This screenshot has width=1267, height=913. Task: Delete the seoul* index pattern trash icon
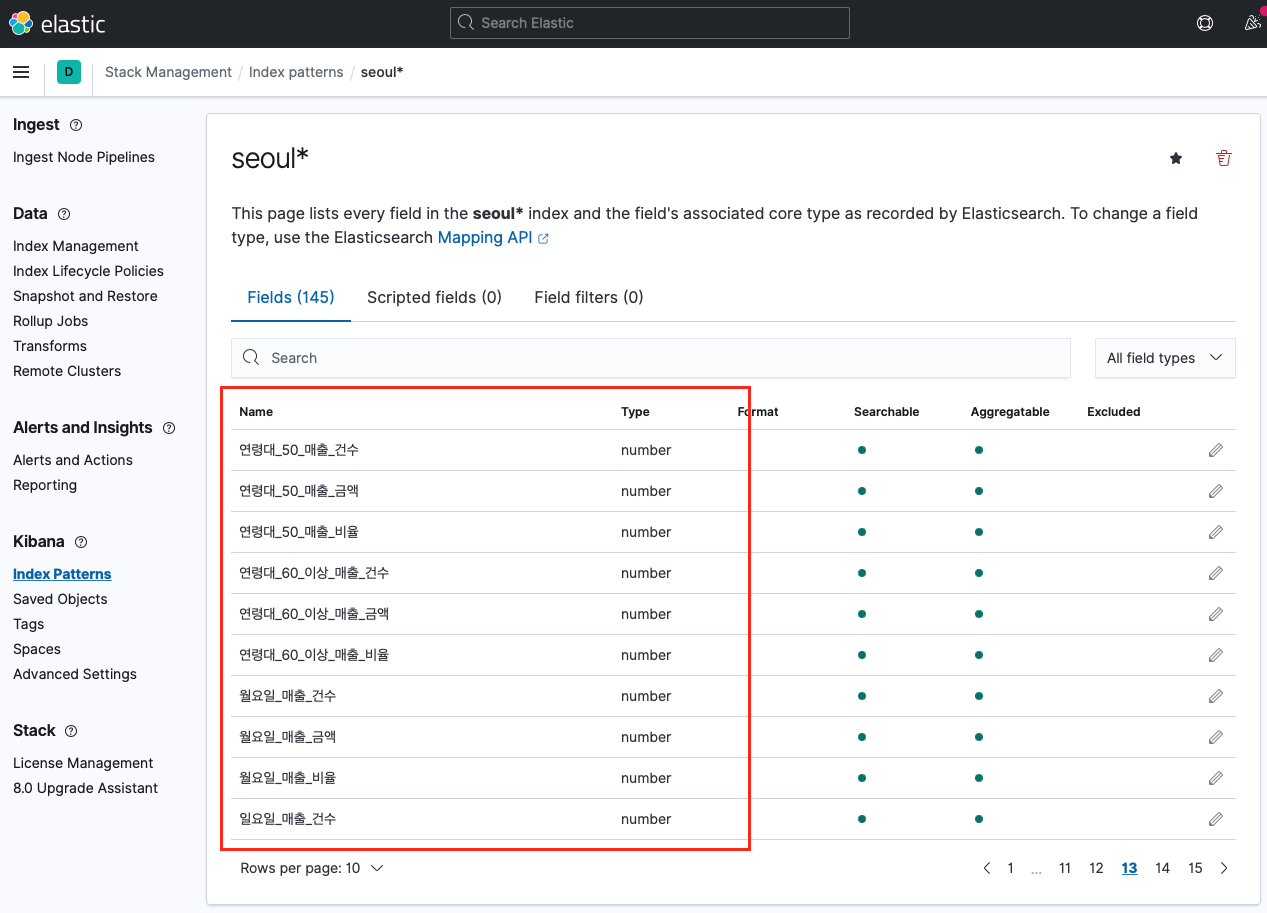[x=1223, y=158]
